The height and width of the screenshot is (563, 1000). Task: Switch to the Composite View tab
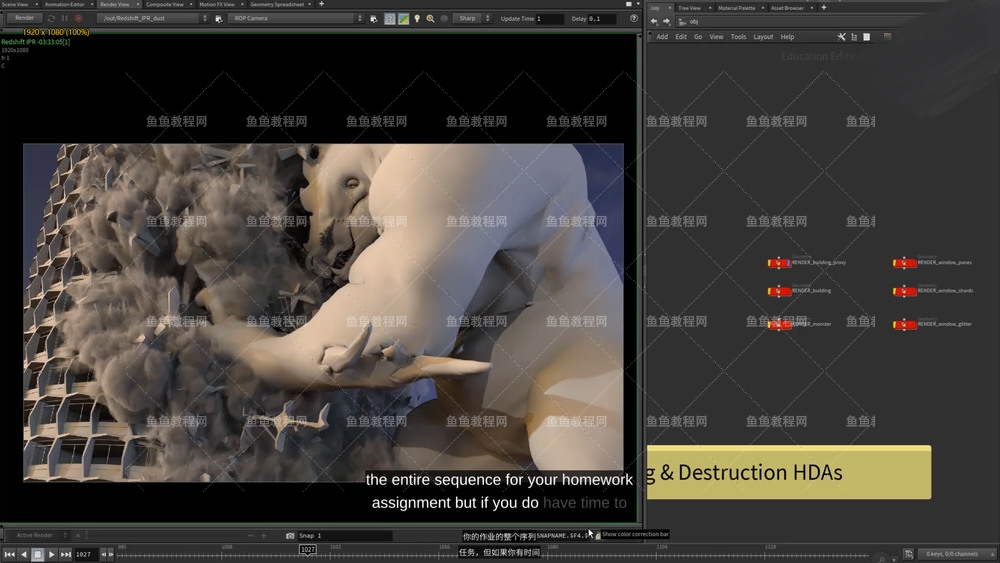[x=165, y=4]
